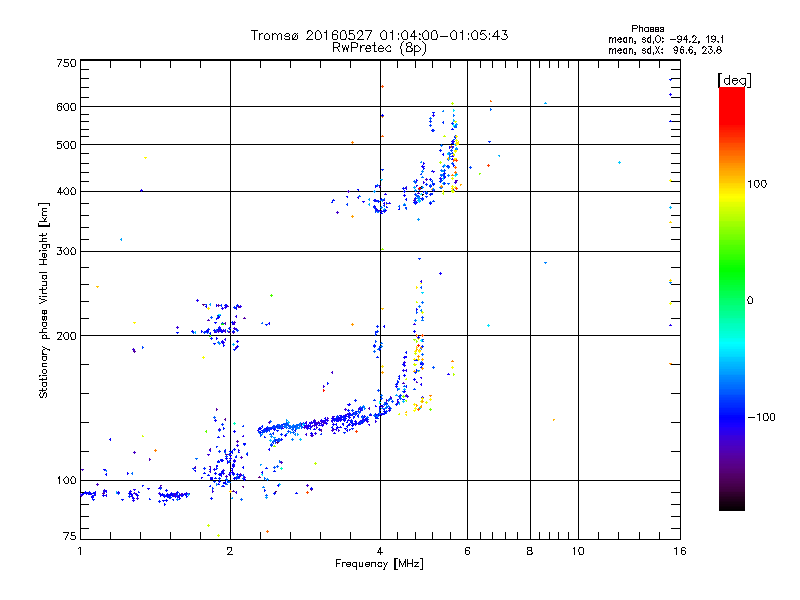Screen dimensions: 800x600
Task: Click y-axis tick label '400'
Action: (66, 192)
